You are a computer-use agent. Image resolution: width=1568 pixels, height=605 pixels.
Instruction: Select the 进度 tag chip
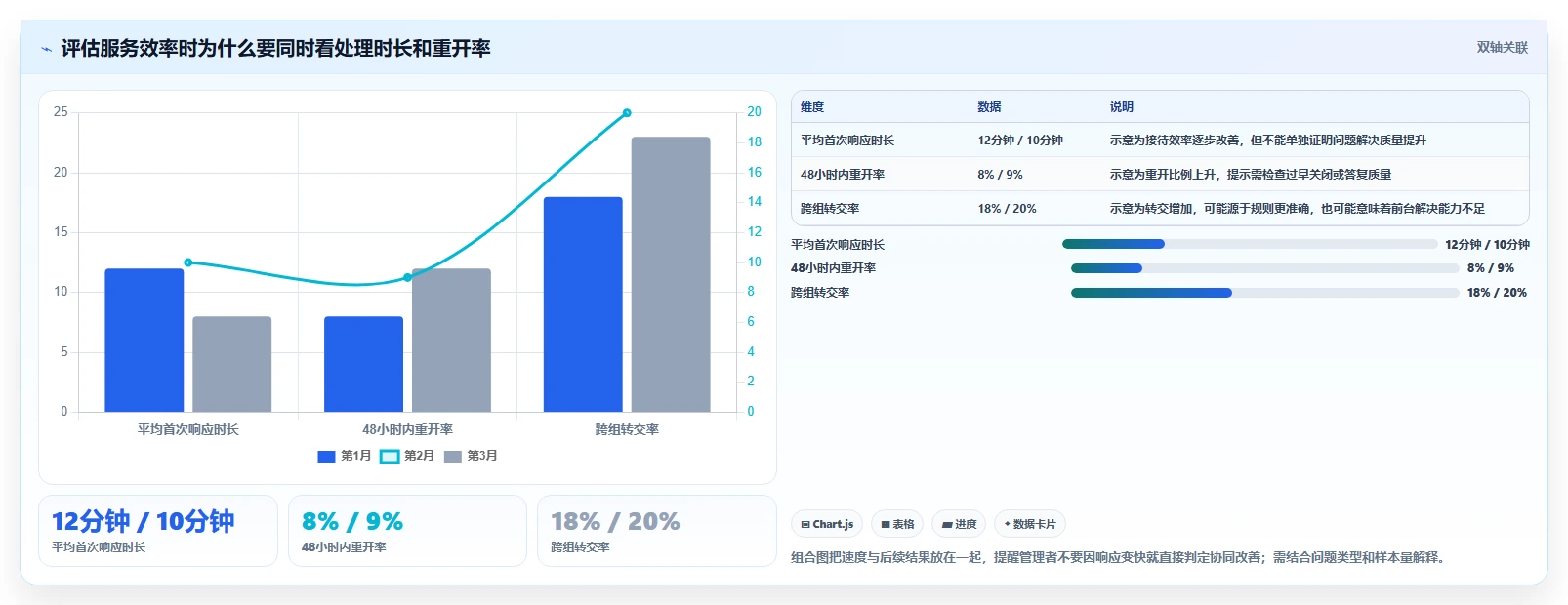coord(959,524)
